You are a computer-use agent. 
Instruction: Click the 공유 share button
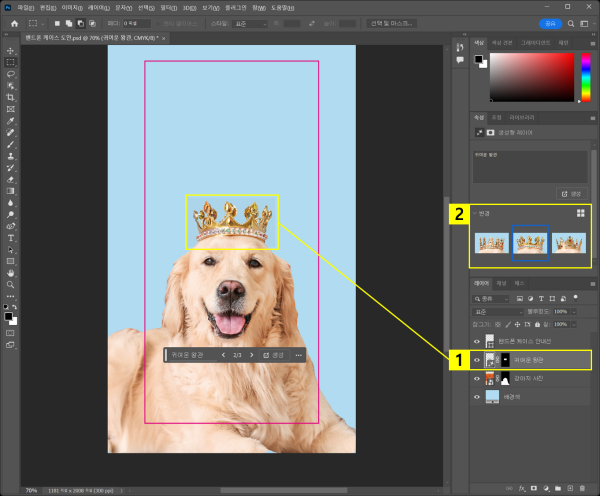click(550, 22)
